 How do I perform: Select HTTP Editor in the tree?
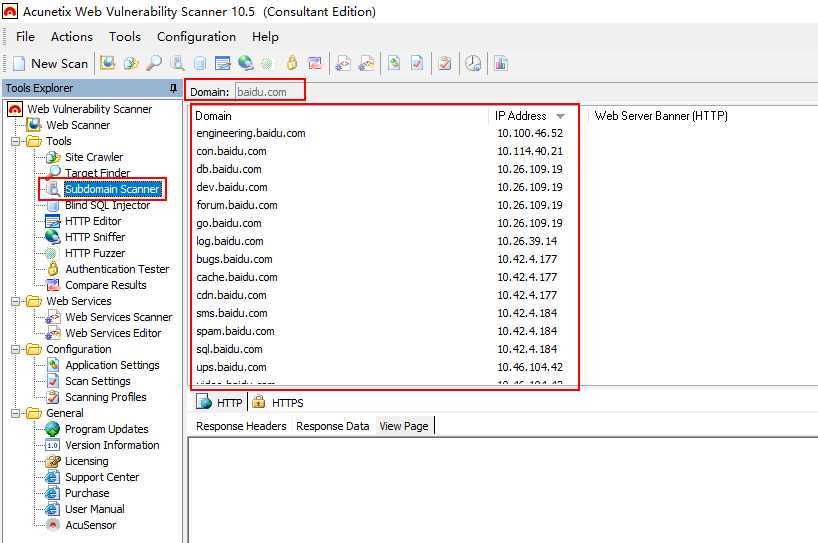click(93, 221)
